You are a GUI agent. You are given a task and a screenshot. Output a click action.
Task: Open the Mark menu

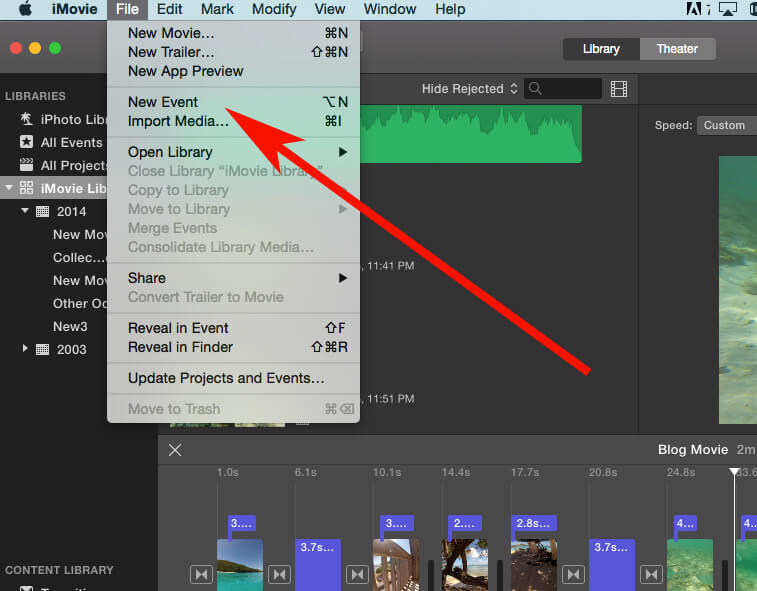[x=217, y=9]
